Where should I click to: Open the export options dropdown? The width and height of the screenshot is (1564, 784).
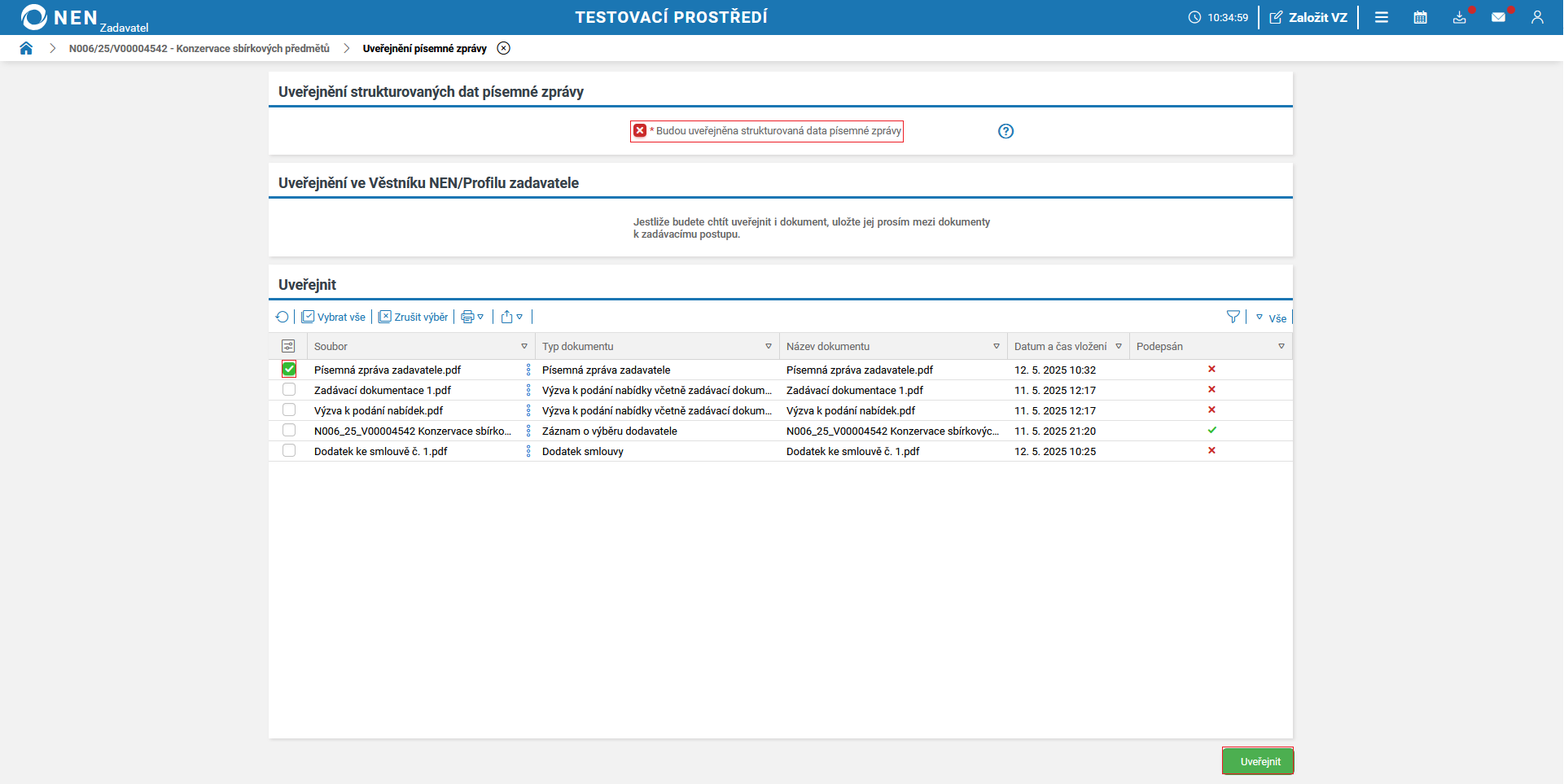point(512,318)
